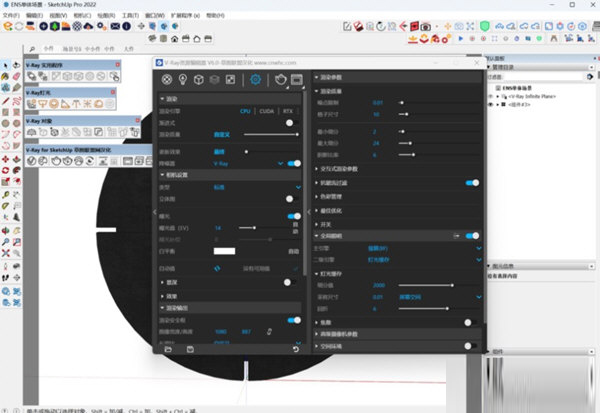Open the 窗口(W) menu
Viewport: 600px width, 413px height.
[x=155, y=15]
